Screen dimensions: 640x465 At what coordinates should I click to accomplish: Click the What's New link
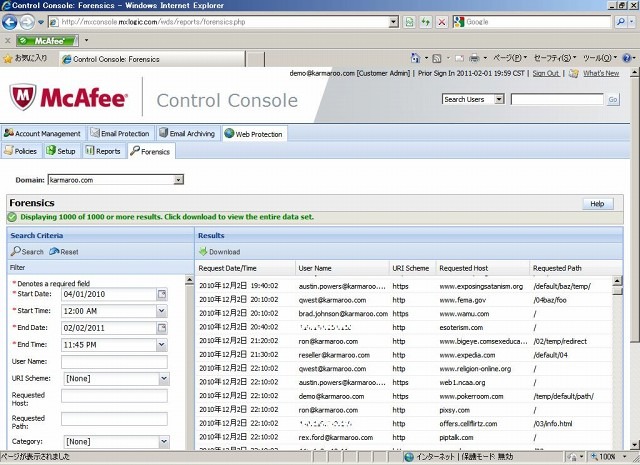(x=601, y=73)
